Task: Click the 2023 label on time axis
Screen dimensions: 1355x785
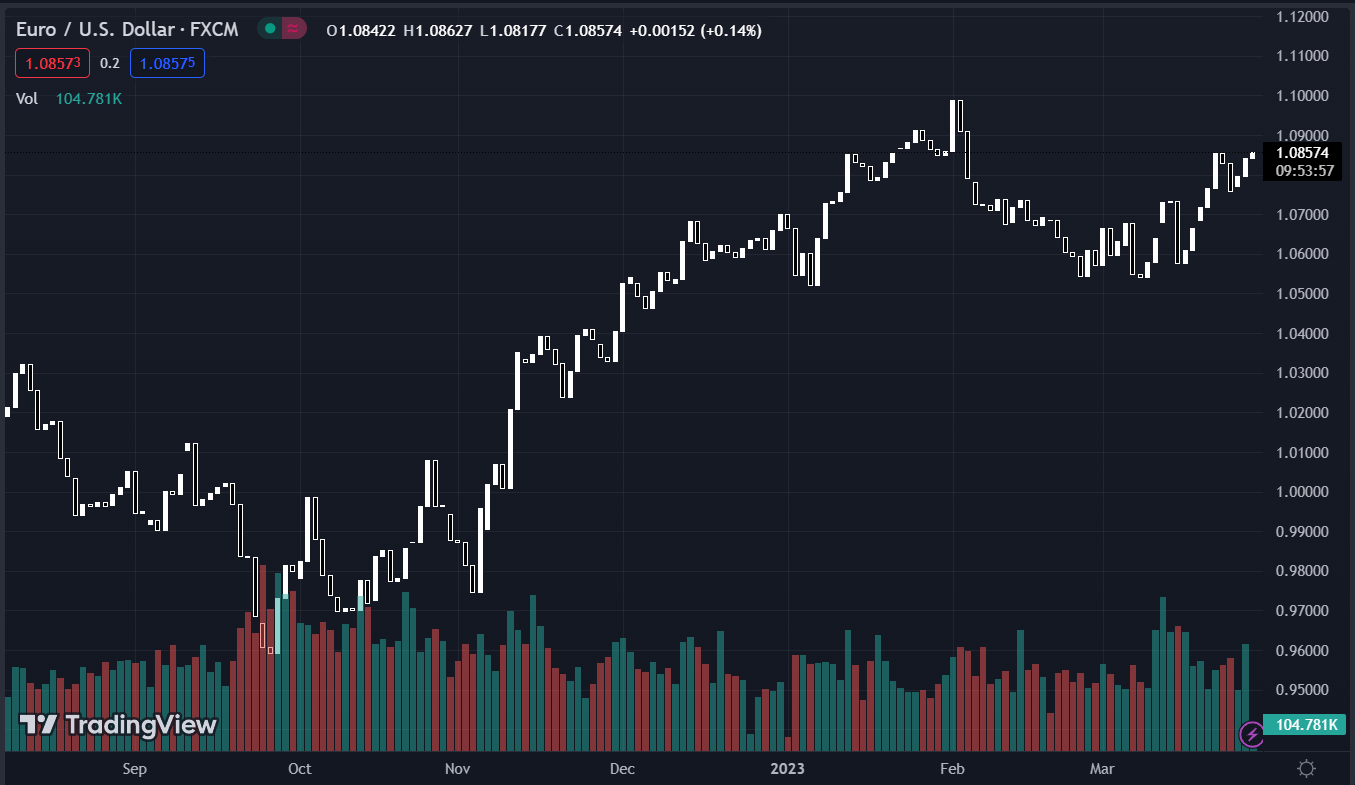Action: point(787,768)
